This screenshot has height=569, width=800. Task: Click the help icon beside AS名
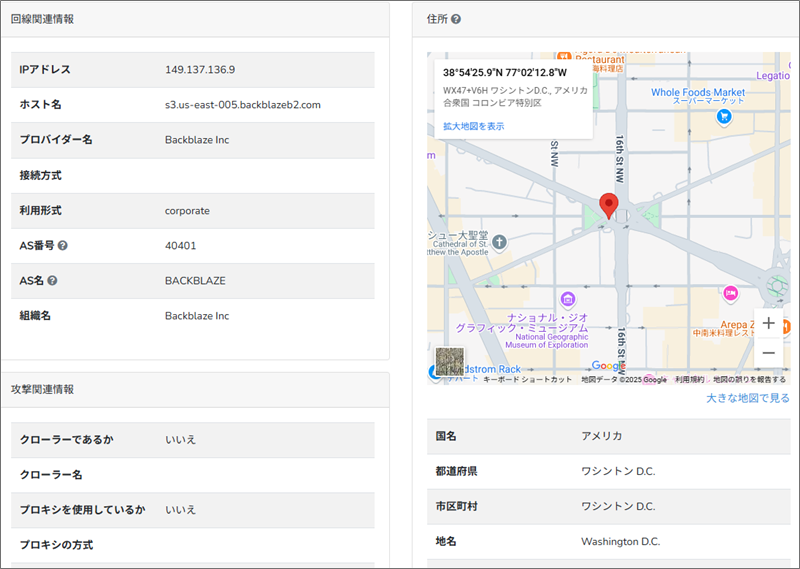52,281
